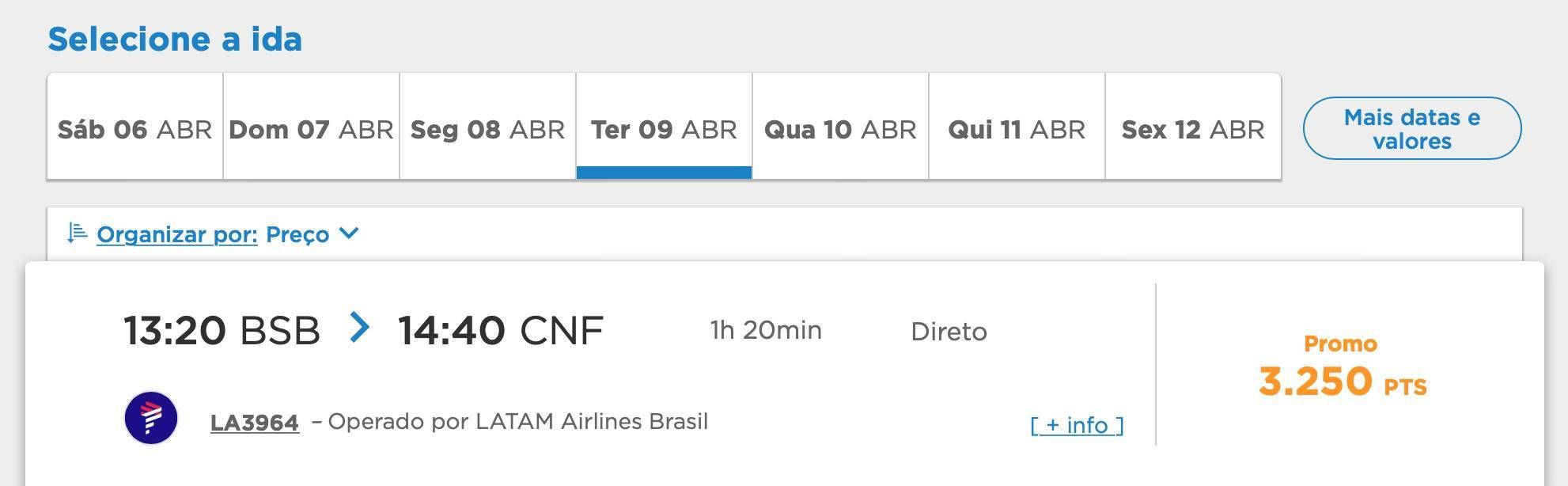Image resolution: width=1568 pixels, height=486 pixels.
Task: Click the blue arrow between BSB and CNF
Action: (359, 327)
